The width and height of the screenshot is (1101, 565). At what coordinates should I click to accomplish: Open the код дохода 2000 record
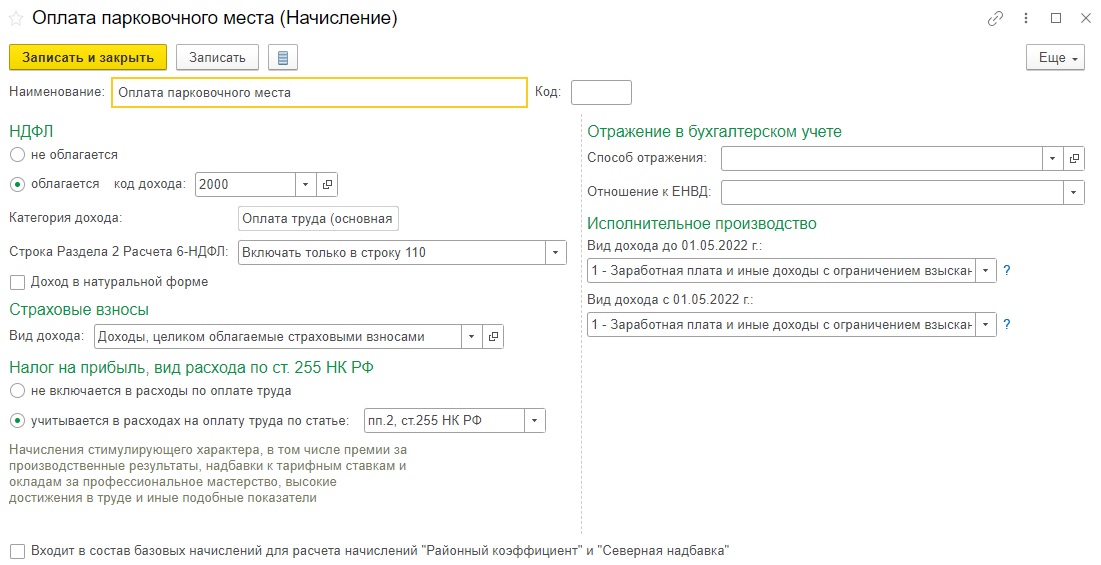tap(327, 185)
